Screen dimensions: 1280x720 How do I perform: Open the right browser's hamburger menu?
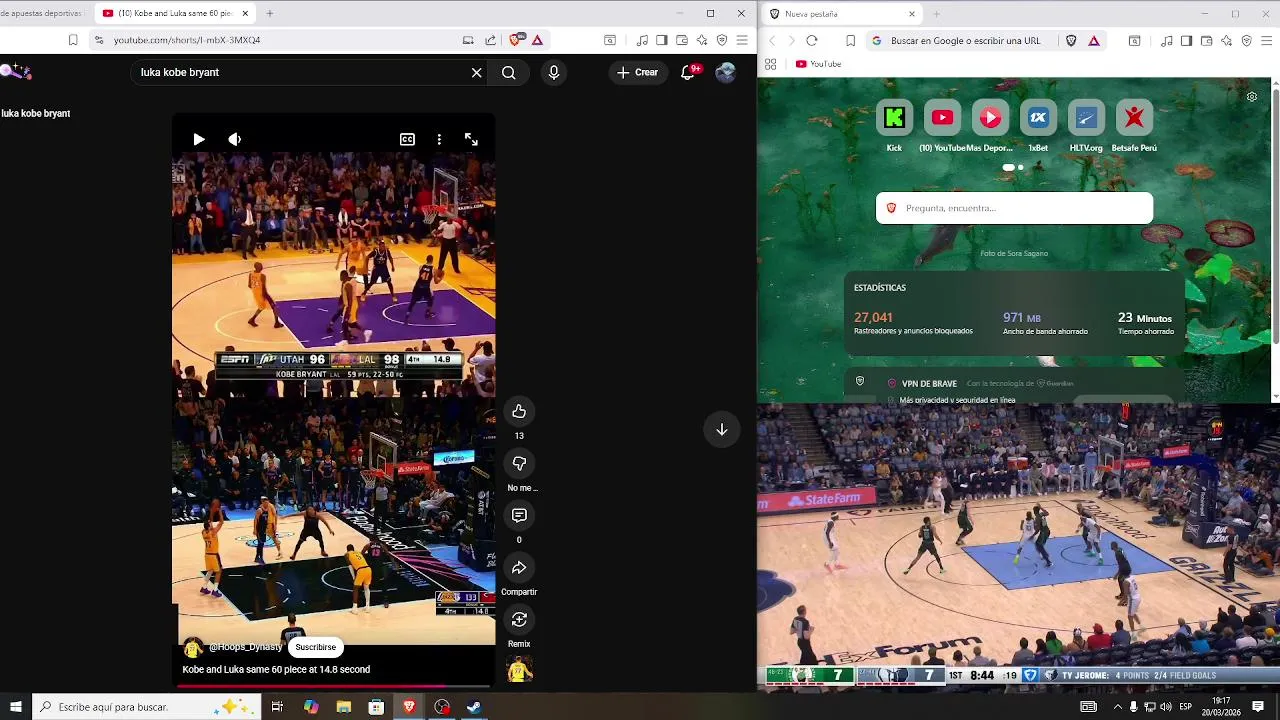[x=1266, y=41]
